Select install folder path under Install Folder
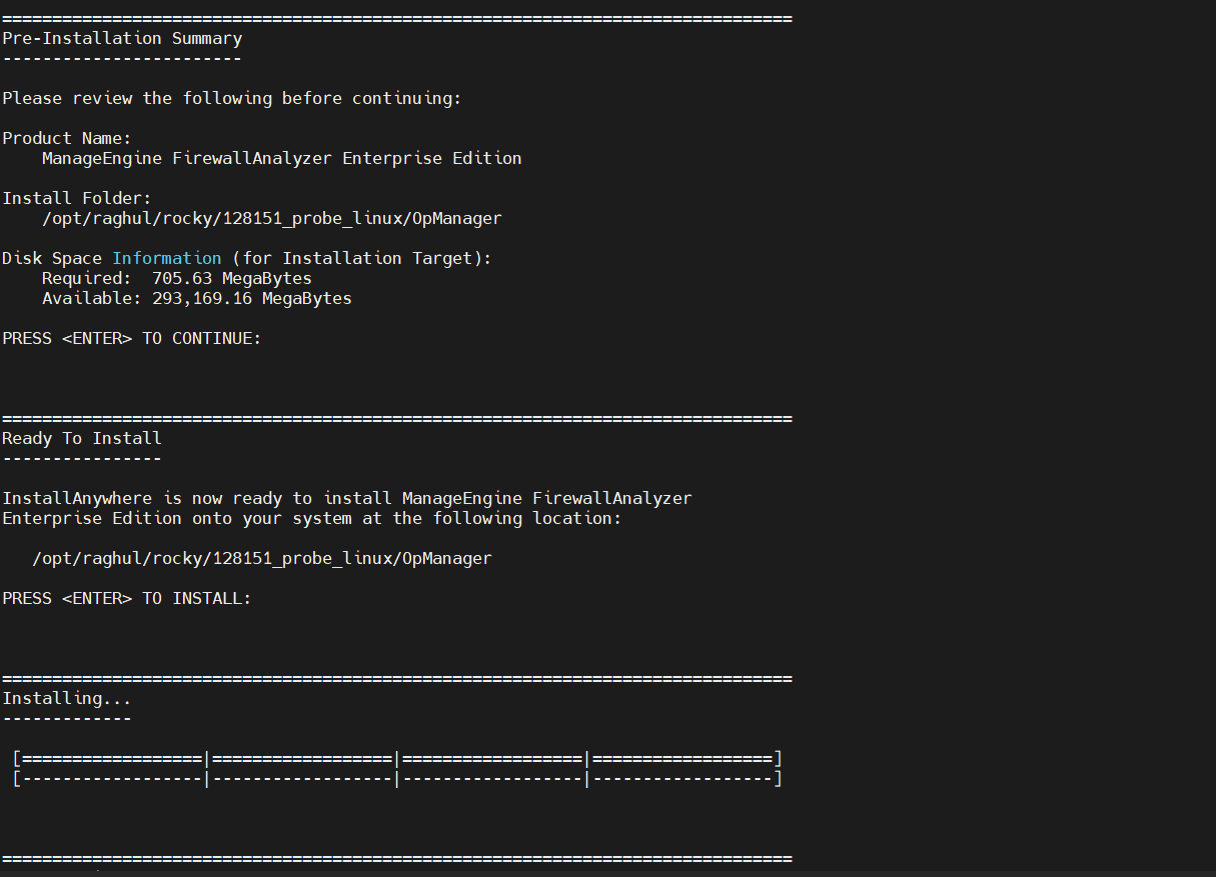Image resolution: width=1216 pixels, height=877 pixels. (272, 218)
